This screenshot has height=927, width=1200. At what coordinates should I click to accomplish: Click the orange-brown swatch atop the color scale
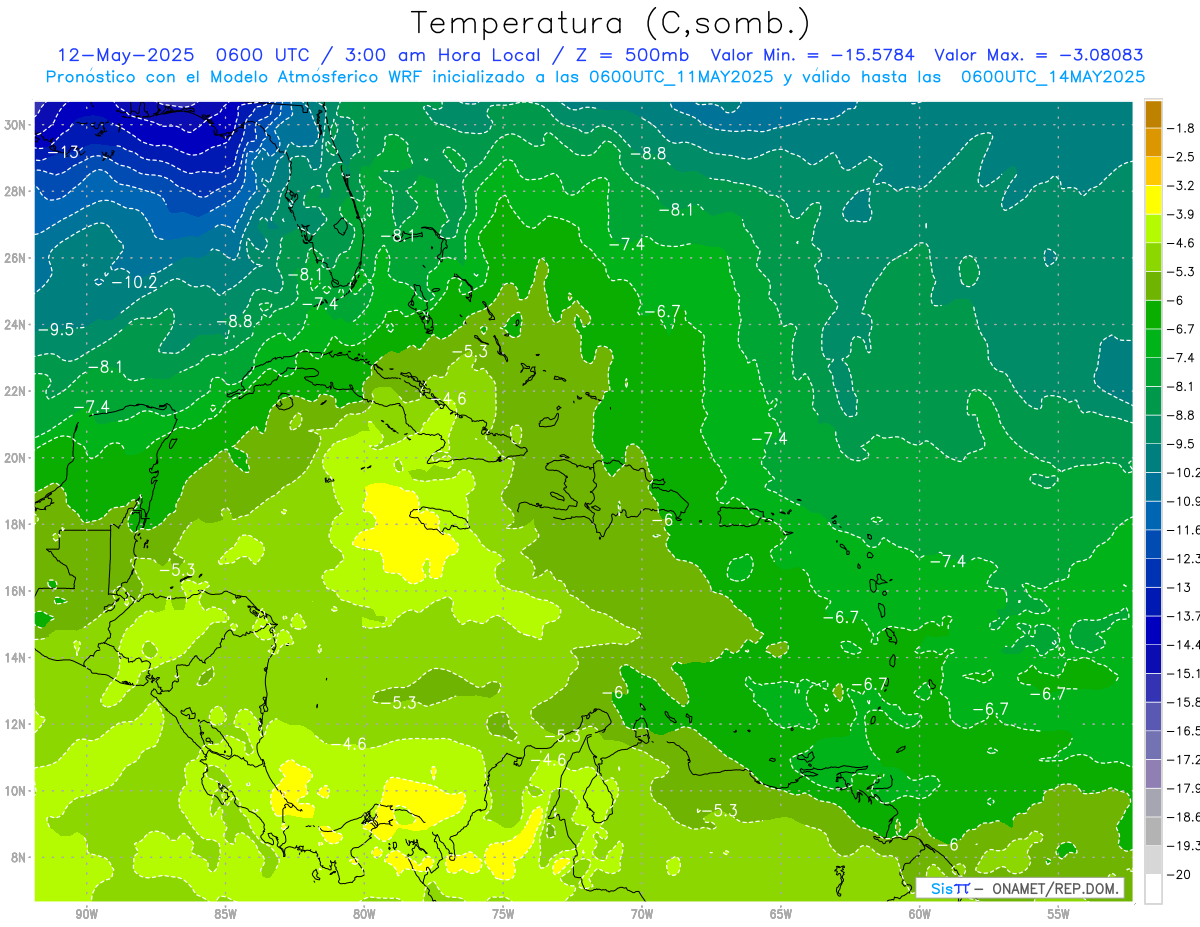1153,114
